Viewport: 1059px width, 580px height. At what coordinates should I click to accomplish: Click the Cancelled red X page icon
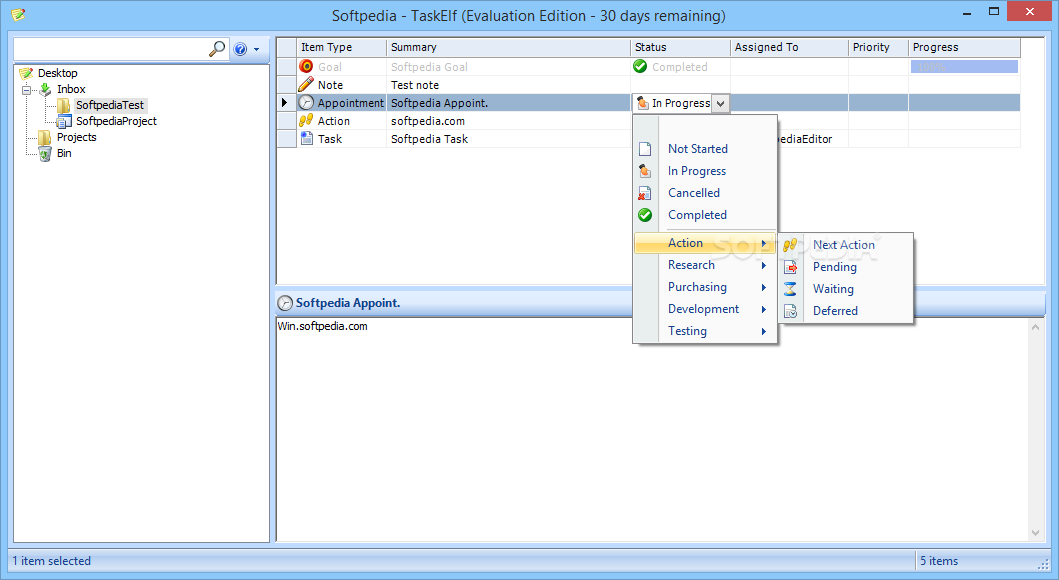(645, 194)
